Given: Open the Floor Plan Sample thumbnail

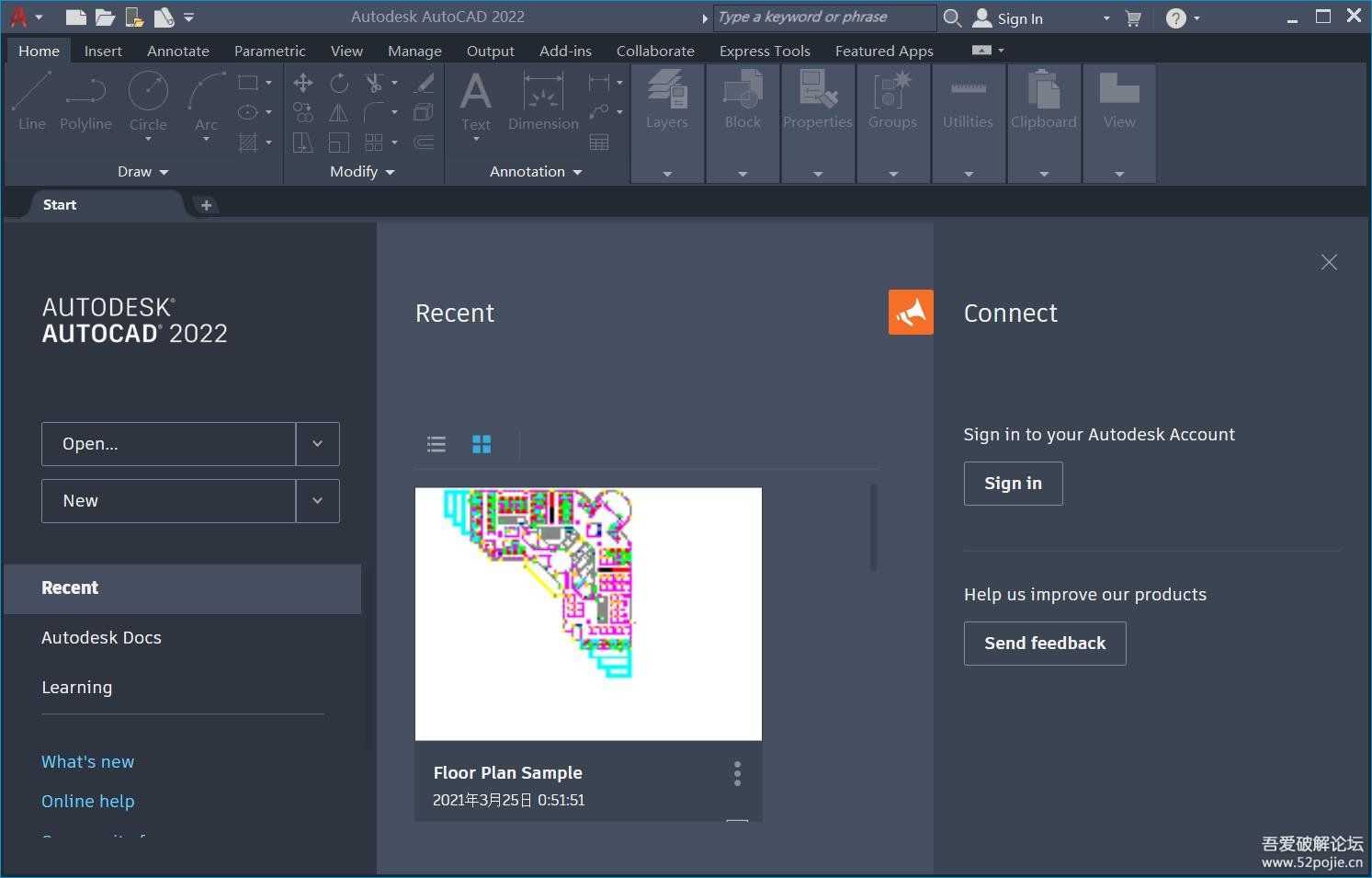Looking at the screenshot, I should [x=588, y=613].
